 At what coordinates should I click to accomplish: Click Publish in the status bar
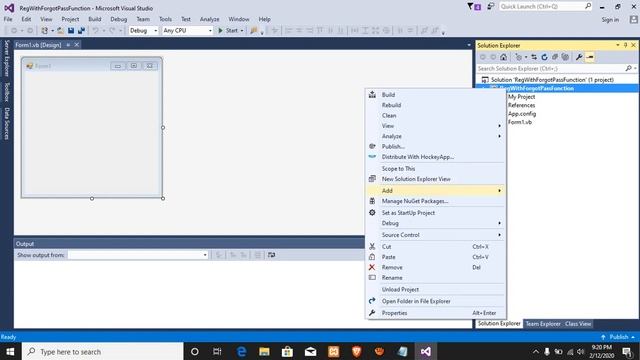(x=619, y=337)
